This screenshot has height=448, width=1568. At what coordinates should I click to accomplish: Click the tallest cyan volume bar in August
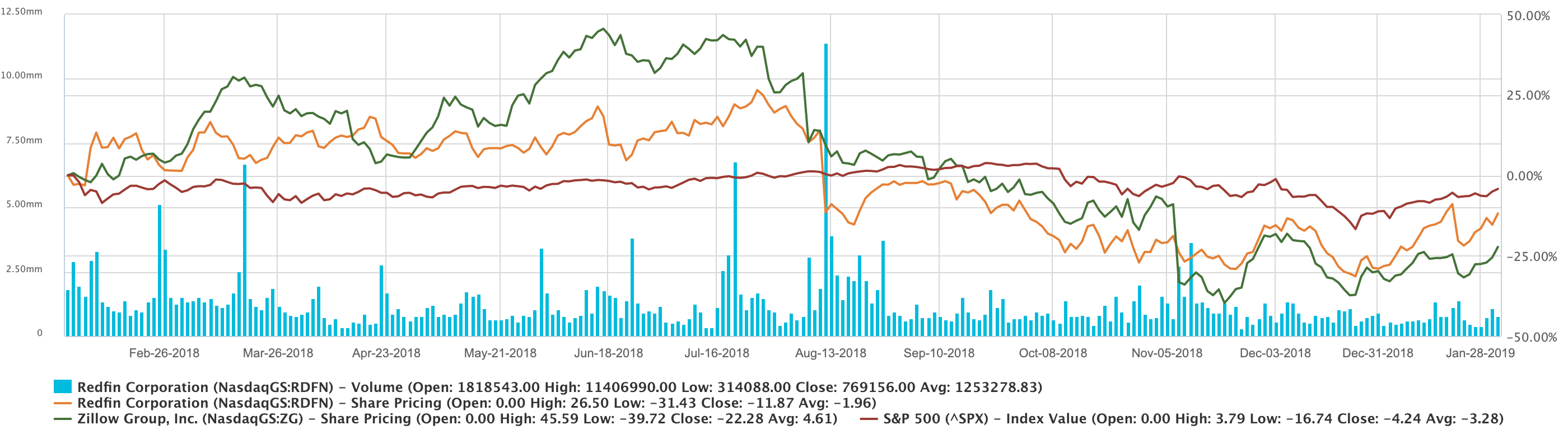tap(826, 183)
